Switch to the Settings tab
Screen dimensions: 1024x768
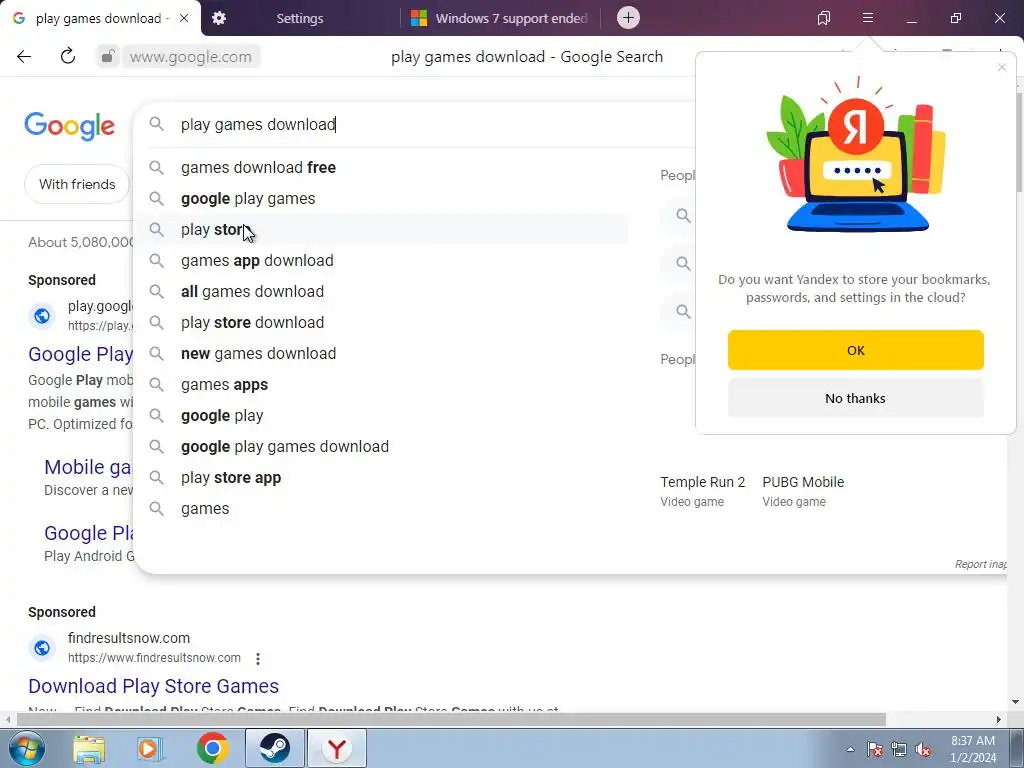300,18
